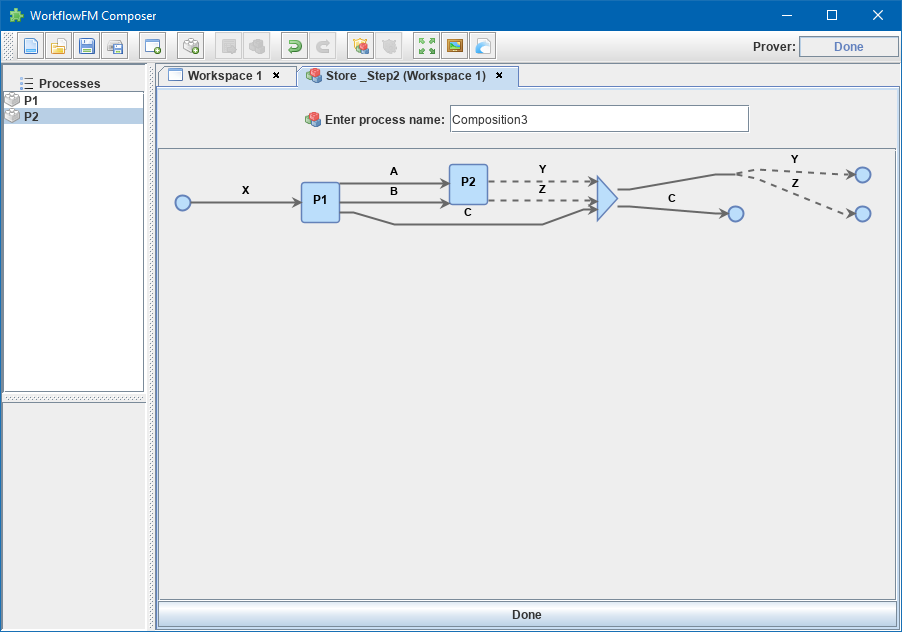Click the export image toolbar icon

452,45
